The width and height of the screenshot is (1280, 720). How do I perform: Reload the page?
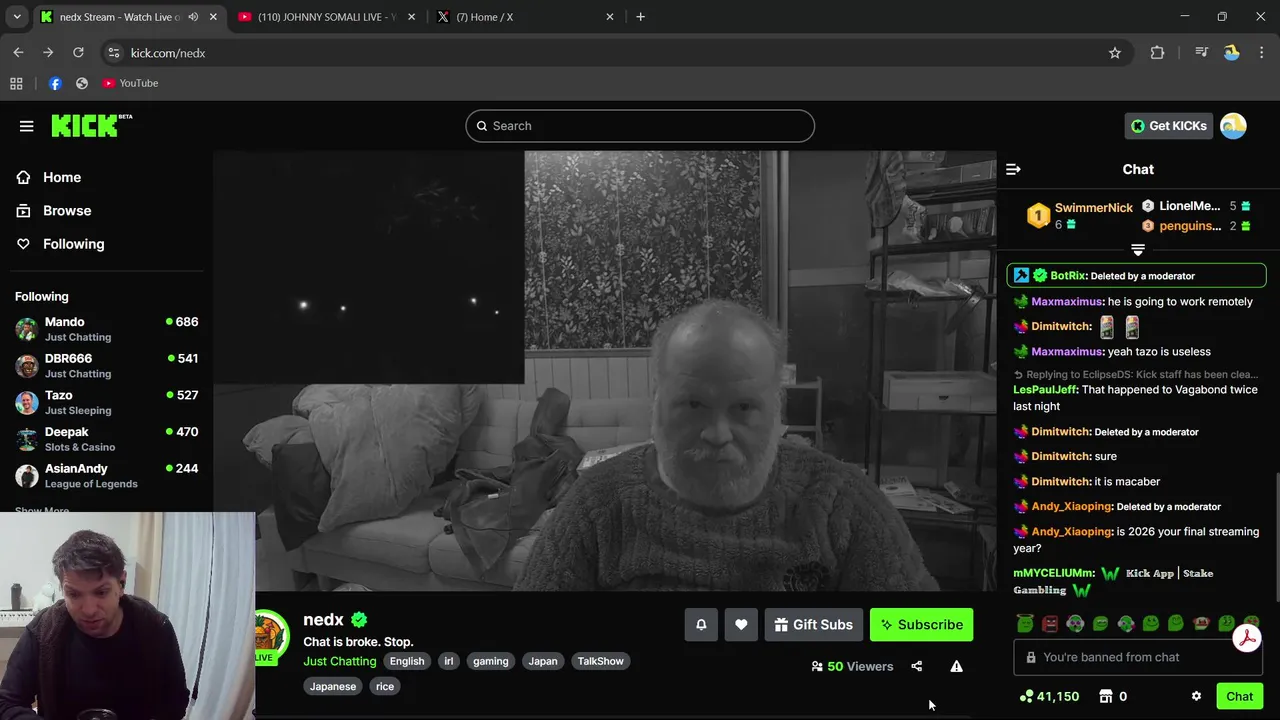pyautogui.click(x=78, y=53)
